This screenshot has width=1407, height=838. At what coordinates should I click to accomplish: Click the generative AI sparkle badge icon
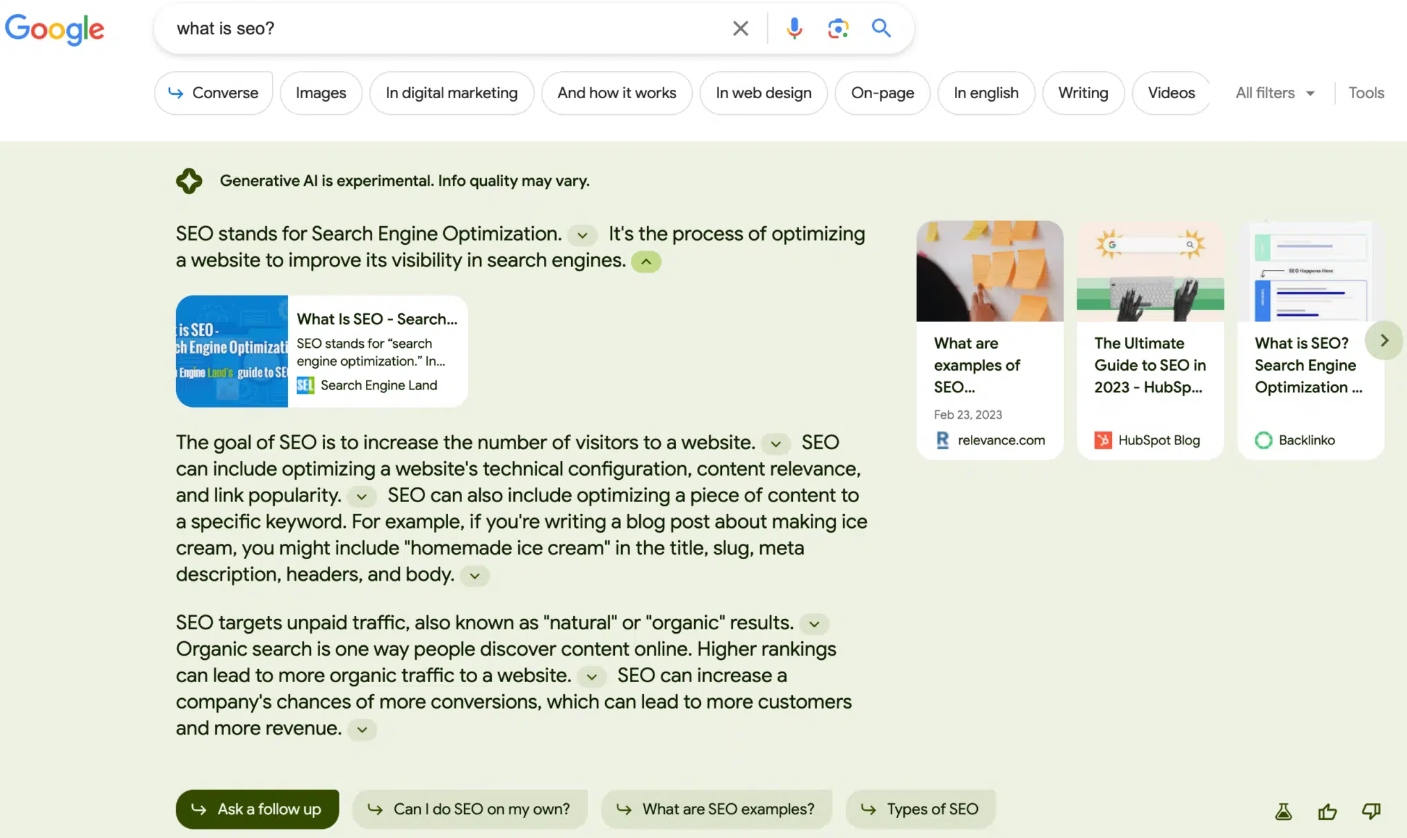(x=189, y=181)
